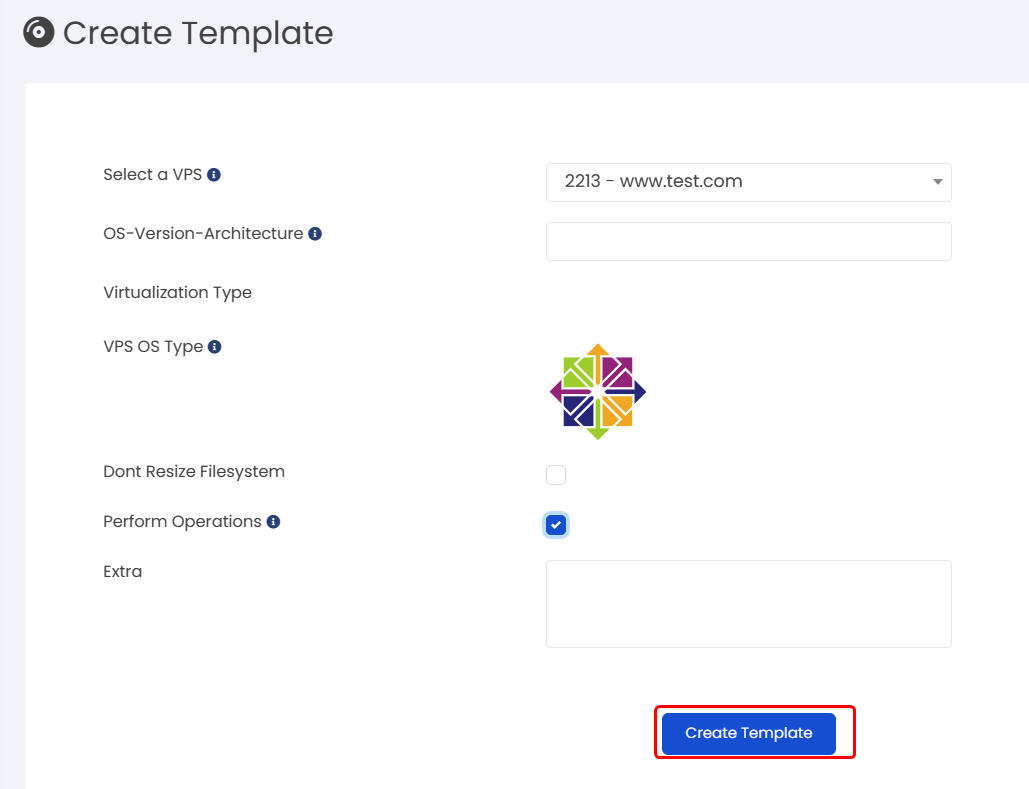Click the Create Template page heading
The image size is (1029, 789).
coord(198,33)
